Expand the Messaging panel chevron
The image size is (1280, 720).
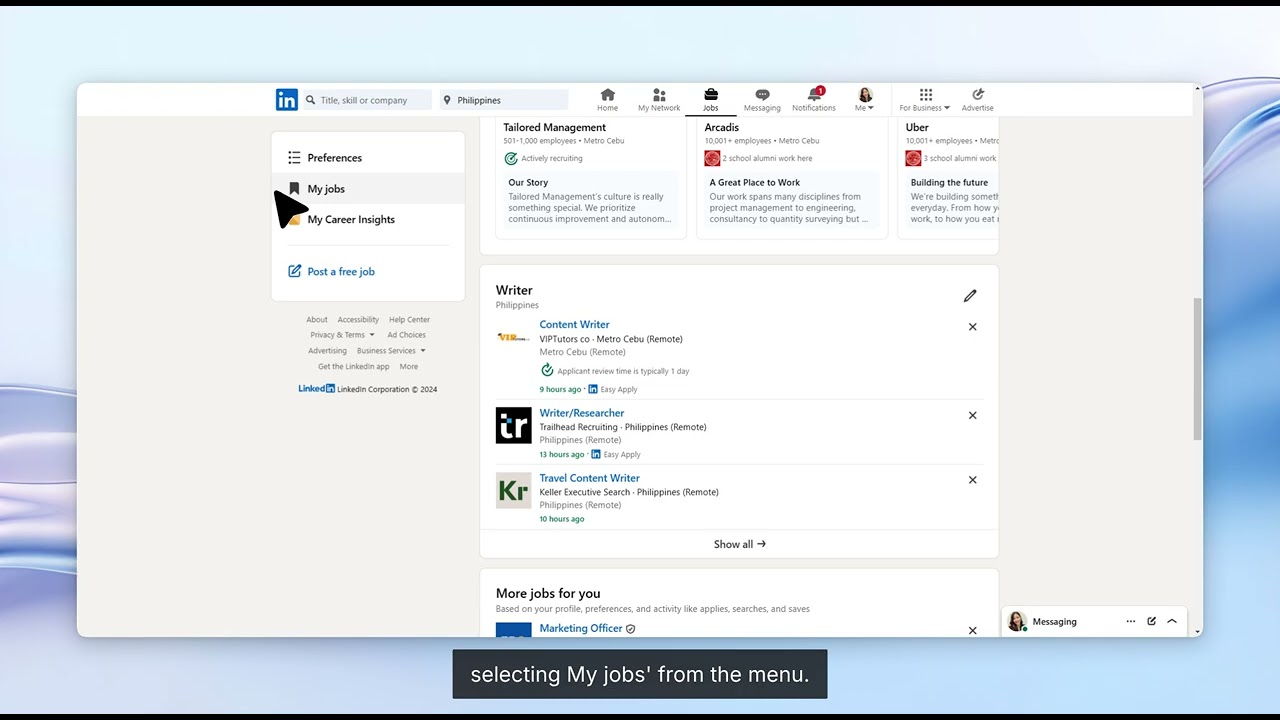tap(1172, 621)
